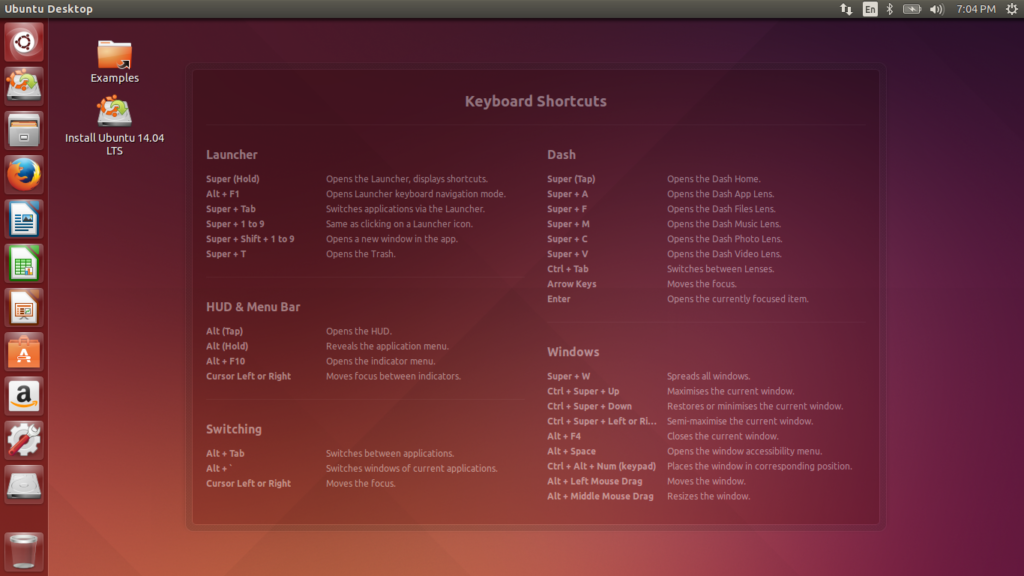Click the Alt + F4 shortcut text

click(564, 436)
